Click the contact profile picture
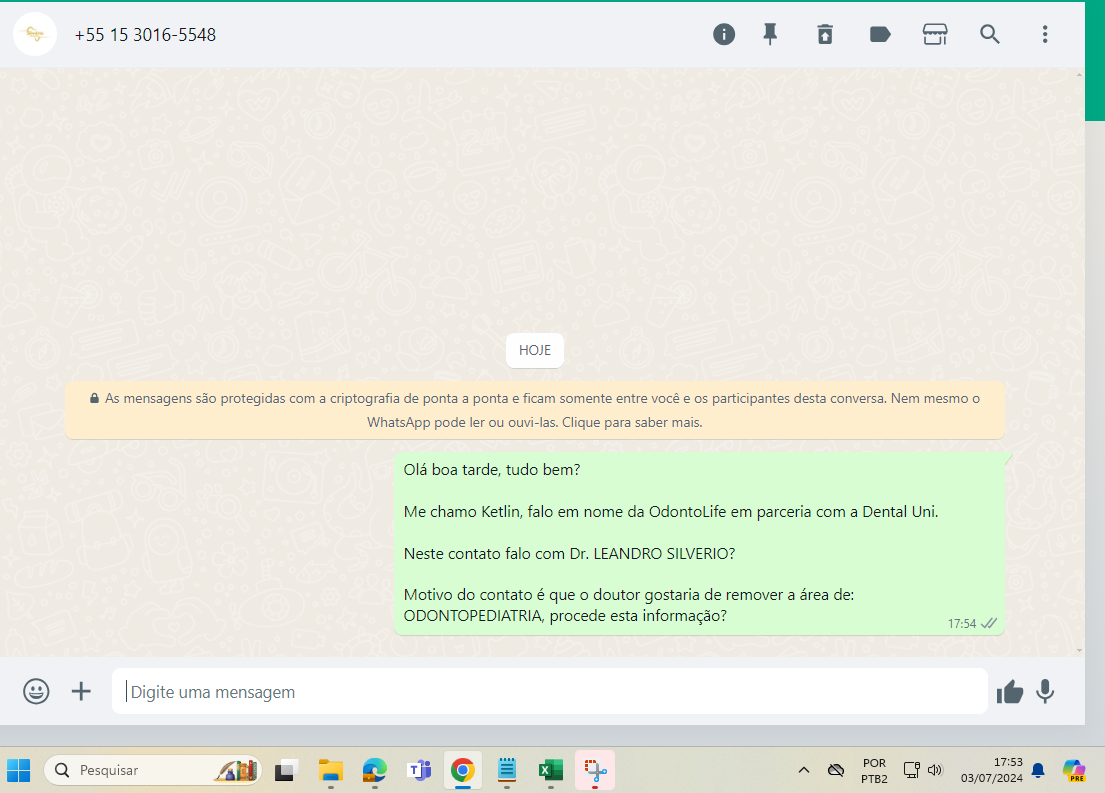 tap(35, 34)
